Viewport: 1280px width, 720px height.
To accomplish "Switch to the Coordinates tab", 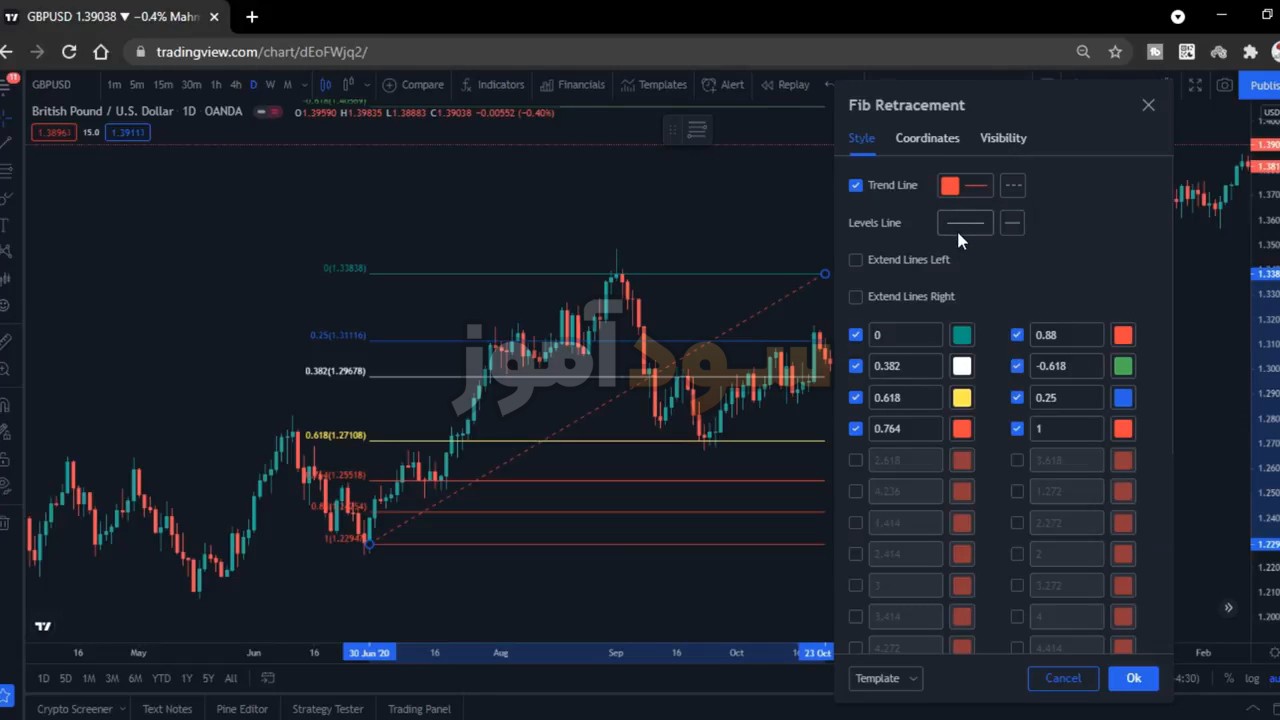I will click(x=927, y=138).
